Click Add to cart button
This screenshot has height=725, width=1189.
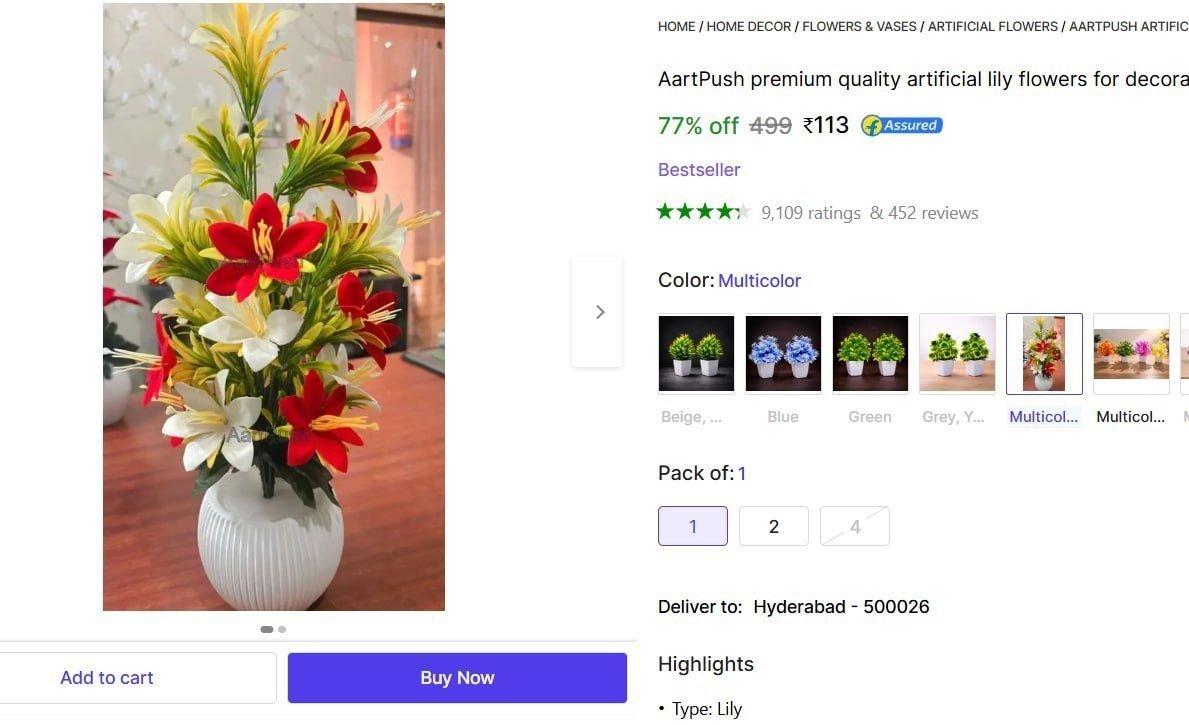(107, 678)
